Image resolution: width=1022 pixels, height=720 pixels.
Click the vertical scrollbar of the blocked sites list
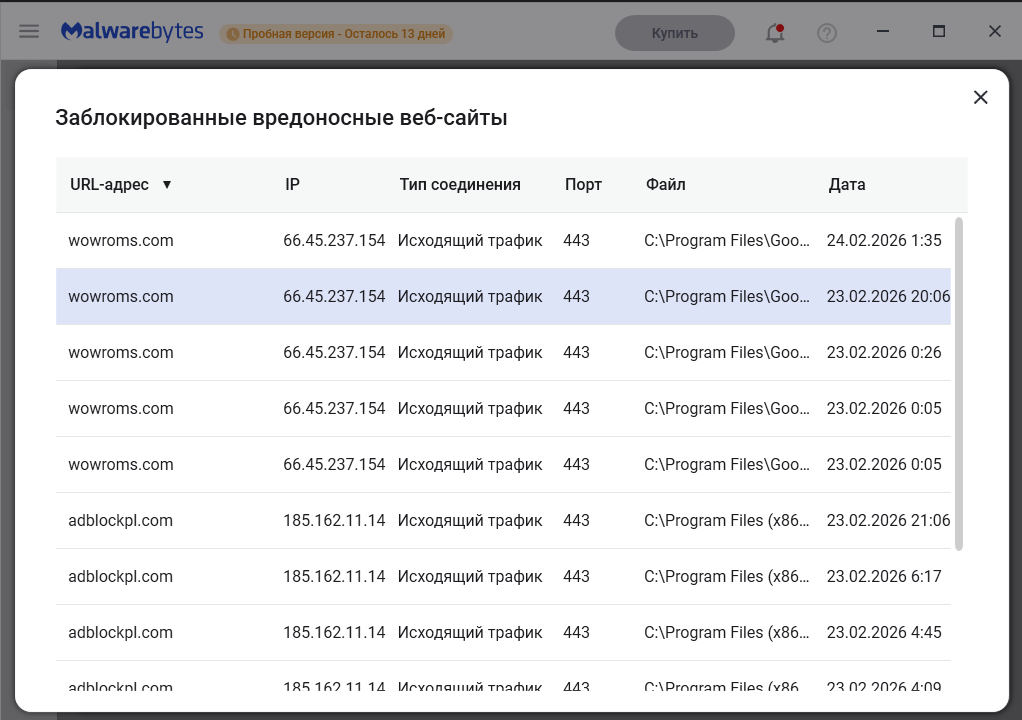(x=958, y=384)
